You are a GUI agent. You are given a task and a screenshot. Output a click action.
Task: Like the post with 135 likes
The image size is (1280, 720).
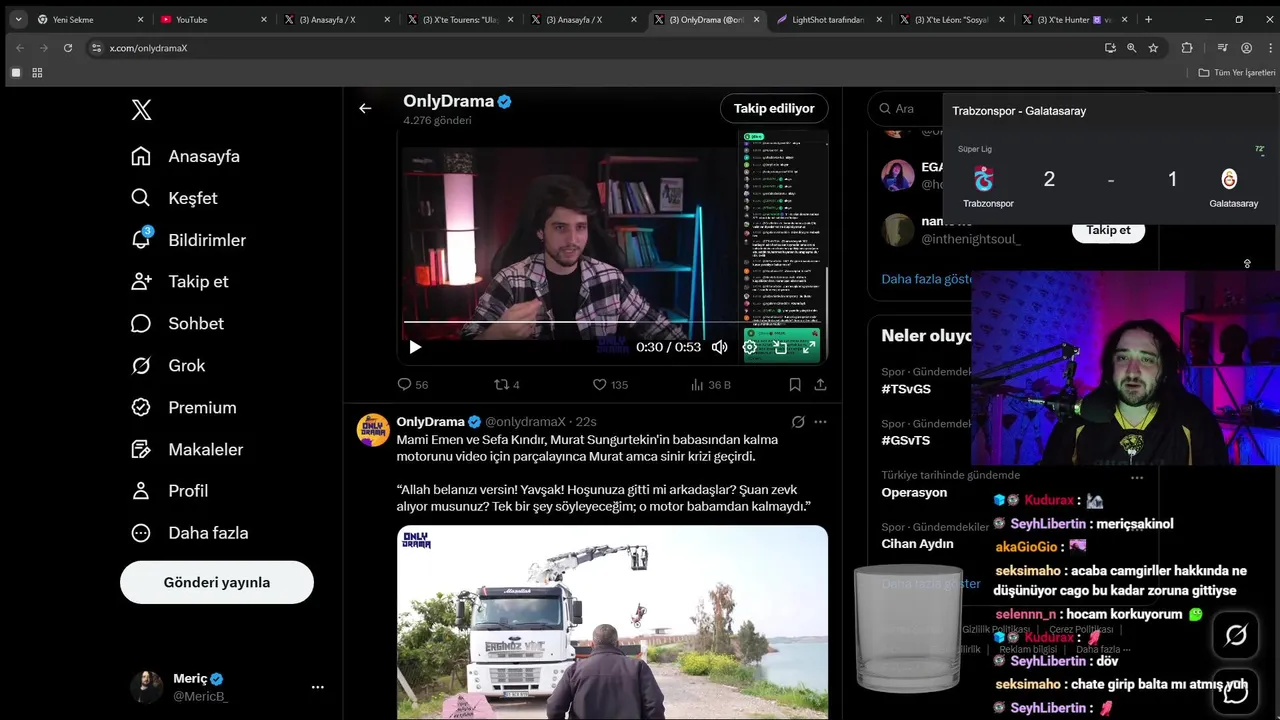tap(610, 384)
